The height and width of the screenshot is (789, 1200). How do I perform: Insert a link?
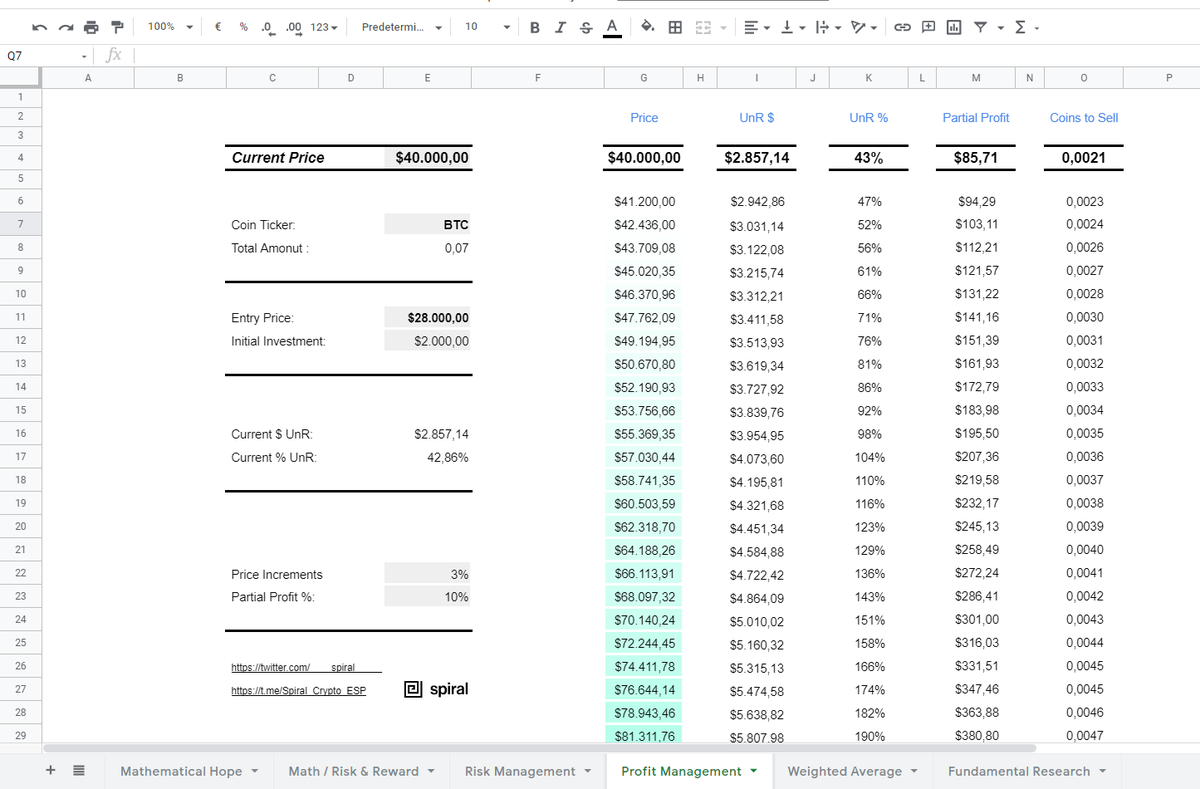(901, 27)
